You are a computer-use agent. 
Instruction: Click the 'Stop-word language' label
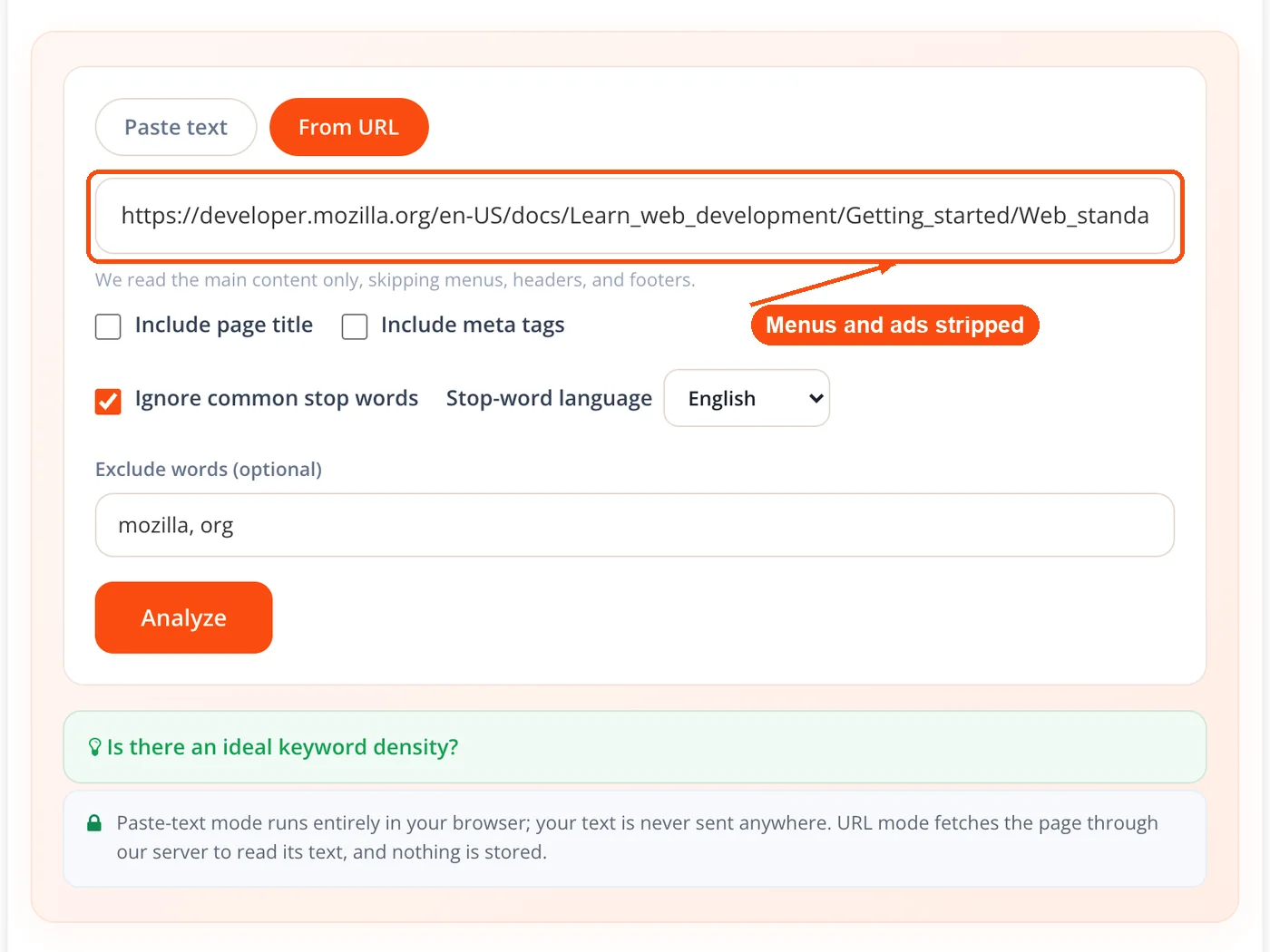549,398
